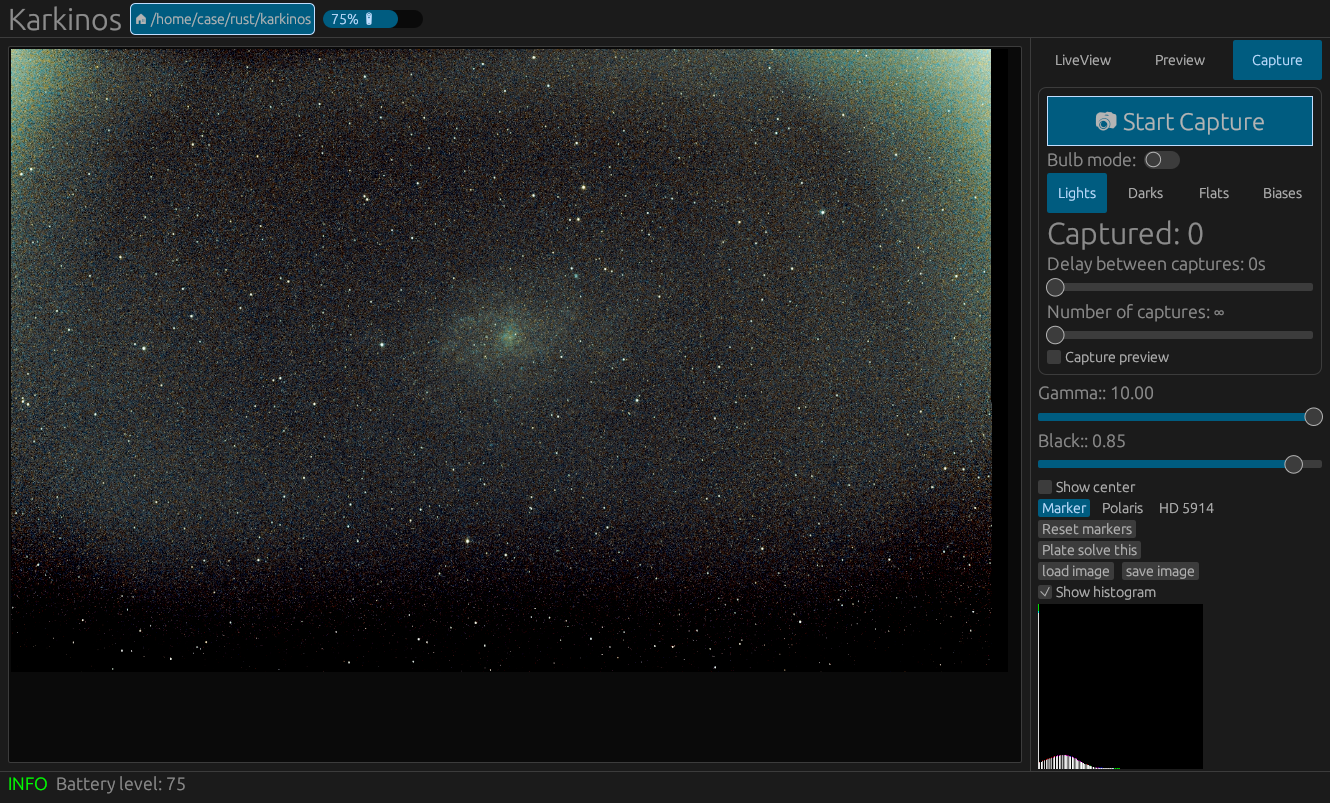The image size is (1330, 803).
Task: Check the Show center checkbox
Action: [1045, 487]
